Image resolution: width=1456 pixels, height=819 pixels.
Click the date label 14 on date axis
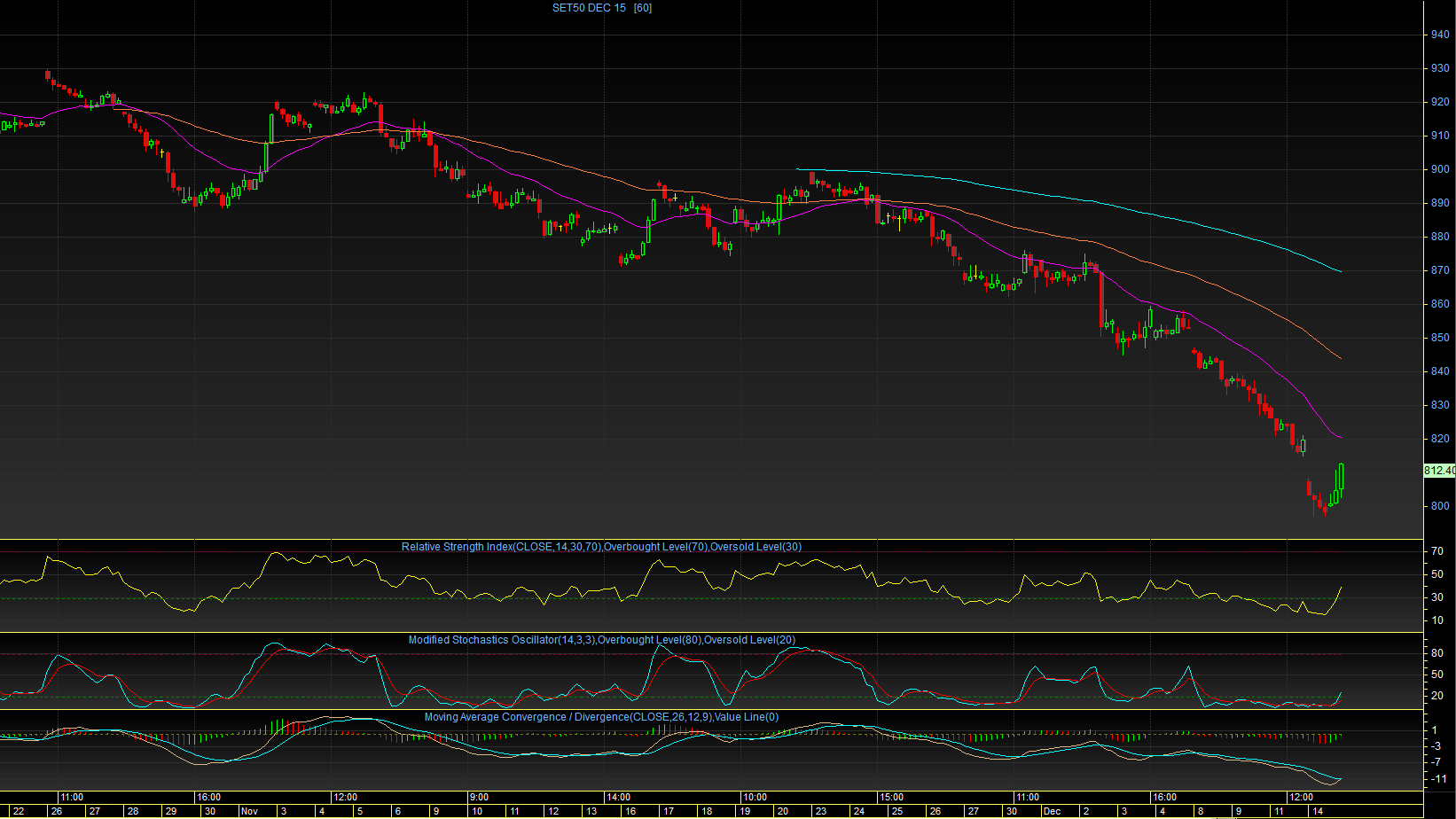pyautogui.click(x=1318, y=811)
